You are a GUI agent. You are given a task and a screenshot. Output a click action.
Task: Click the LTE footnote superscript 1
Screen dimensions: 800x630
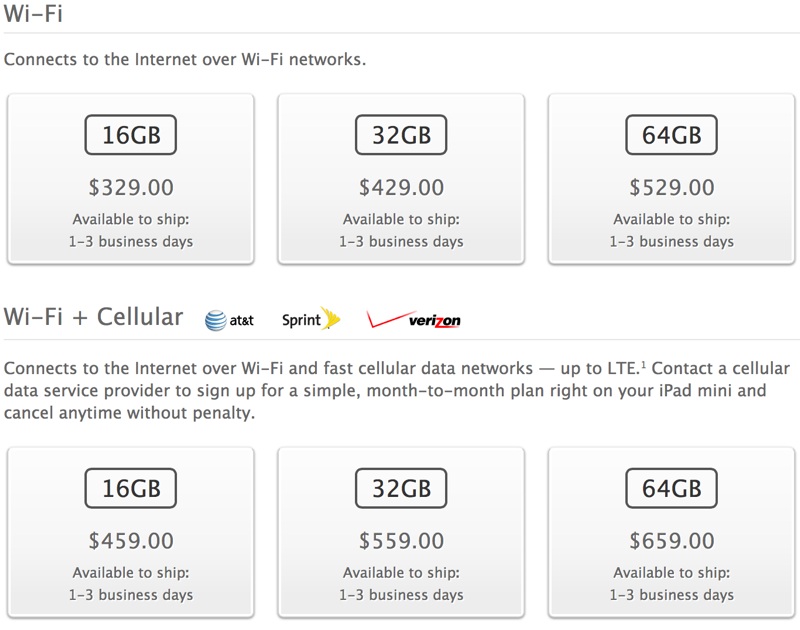(x=643, y=364)
